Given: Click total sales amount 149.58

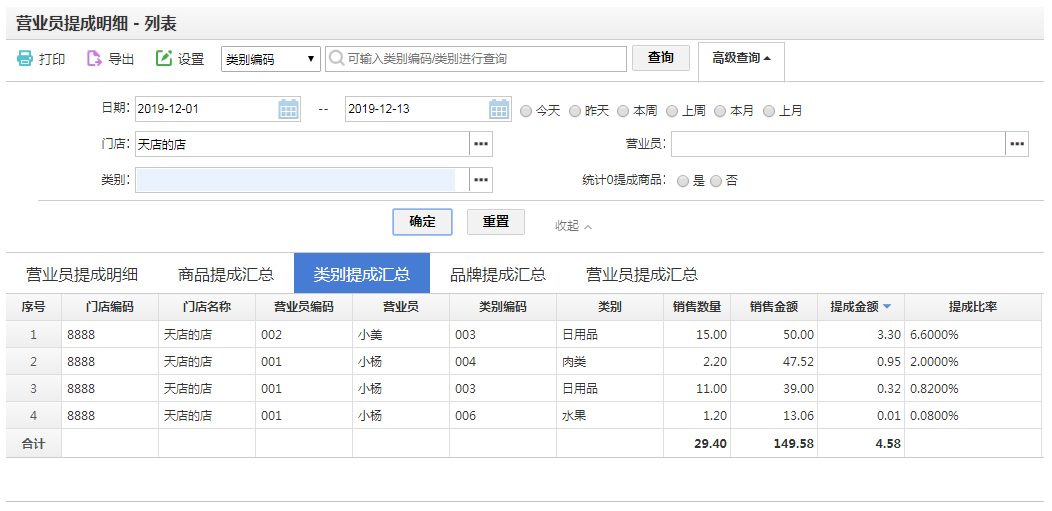Looking at the screenshot, I should pyautogui.click(x=774, y=443).
